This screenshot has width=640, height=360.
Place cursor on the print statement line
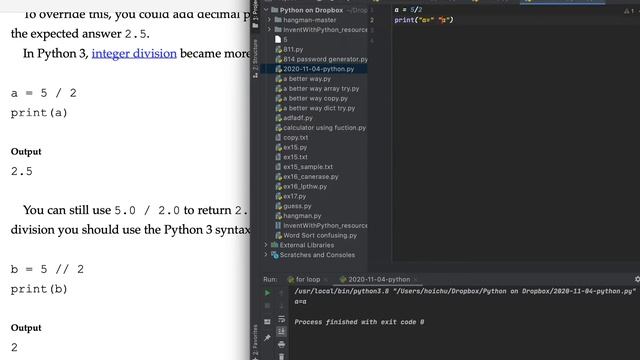[x=424, y=20]
